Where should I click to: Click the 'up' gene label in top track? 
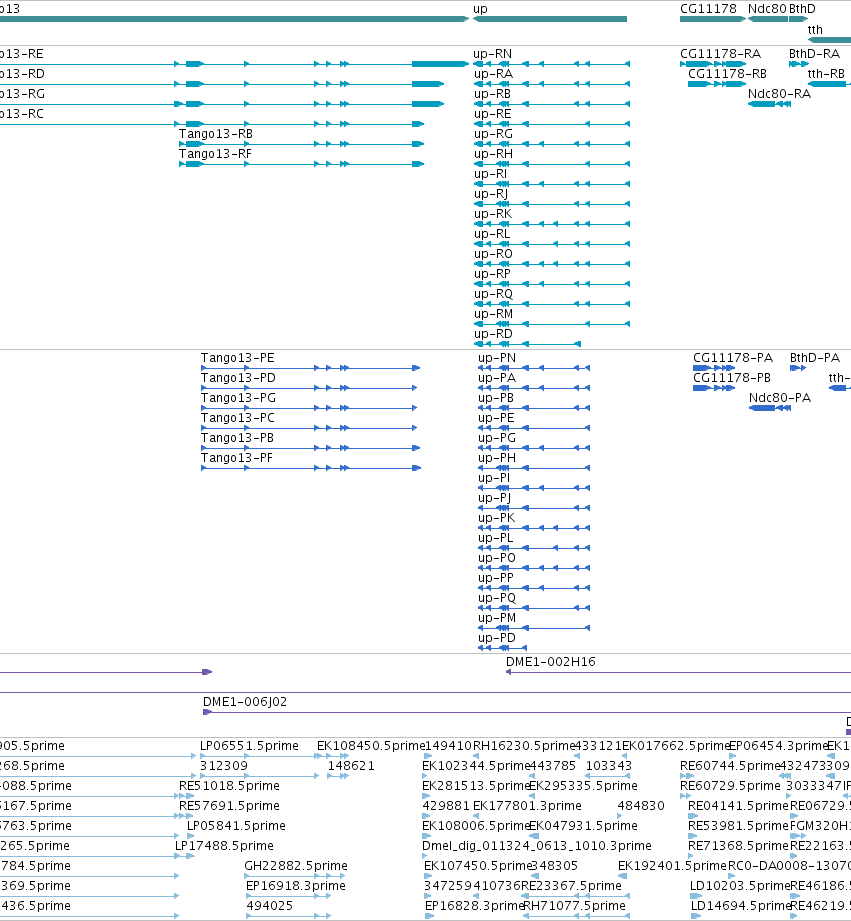pyautogui.click(x=480, y=9)
